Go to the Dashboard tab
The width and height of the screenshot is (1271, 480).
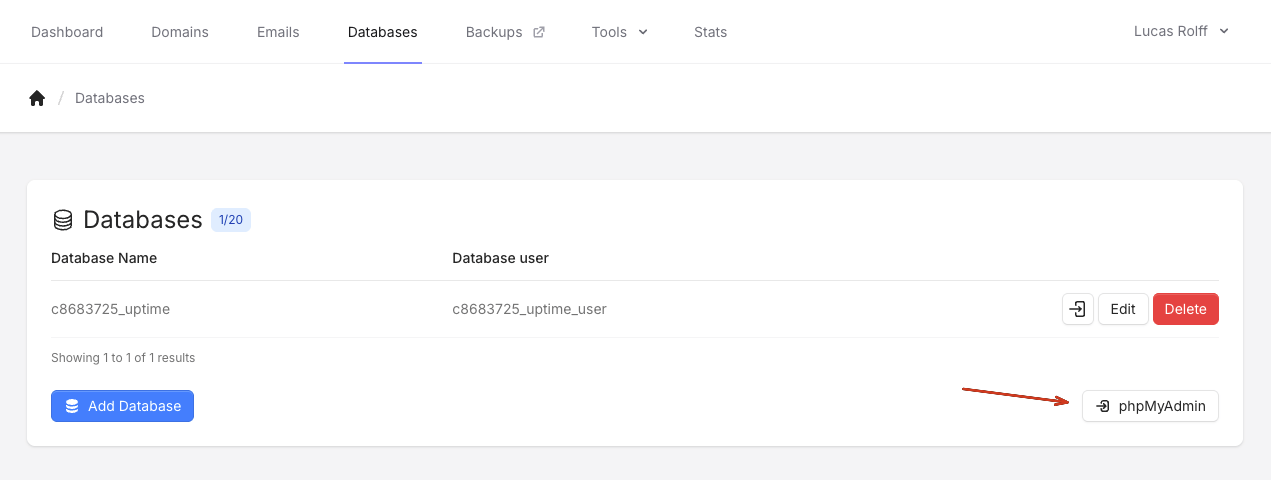(67, 32)
